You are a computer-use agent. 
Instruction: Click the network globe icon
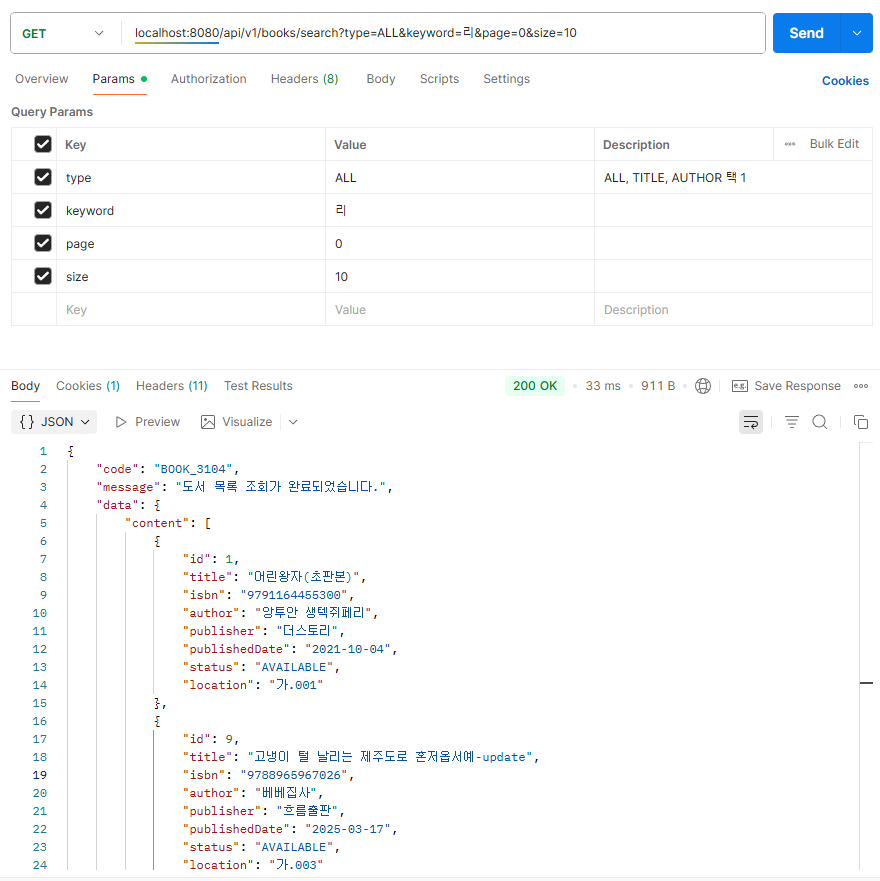point(702,386)
